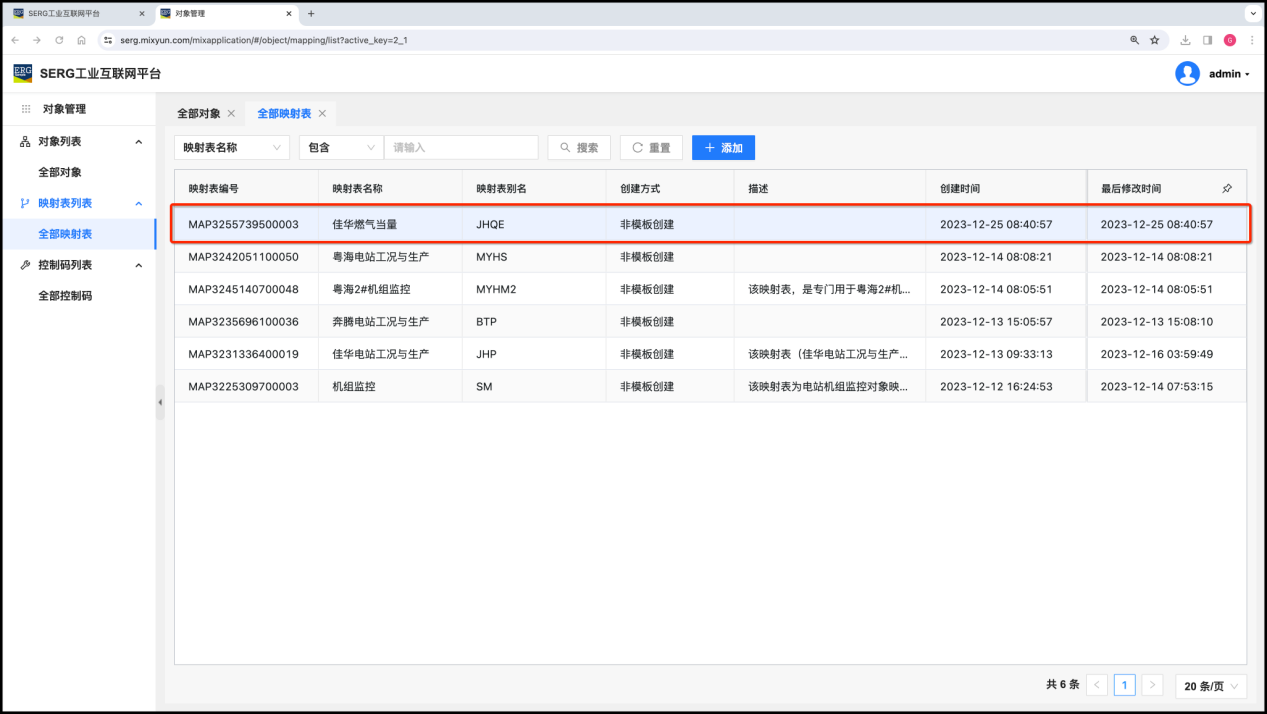Click the browser reload page icon

click(59, 40)
